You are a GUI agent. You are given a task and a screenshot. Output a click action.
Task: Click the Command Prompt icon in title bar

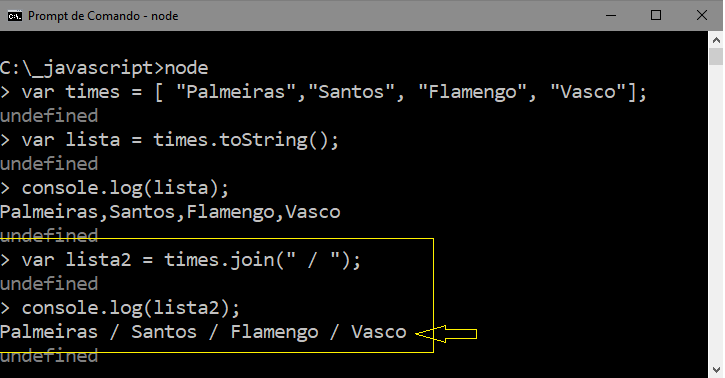(x=14, y=16)
